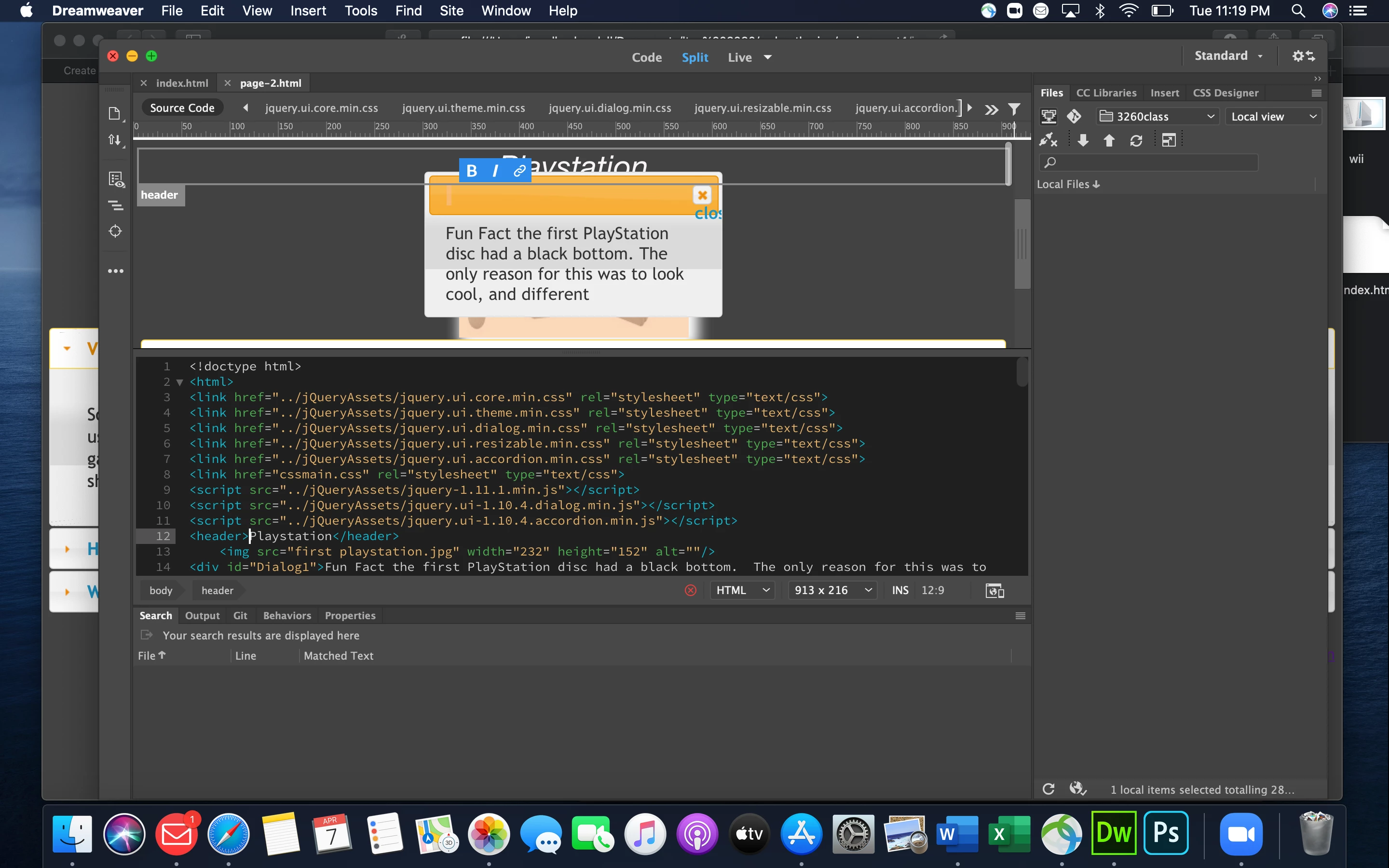Click the Source Code button
The width and height of the screenshot is (1389, 868).
click(x=182, y=108)
